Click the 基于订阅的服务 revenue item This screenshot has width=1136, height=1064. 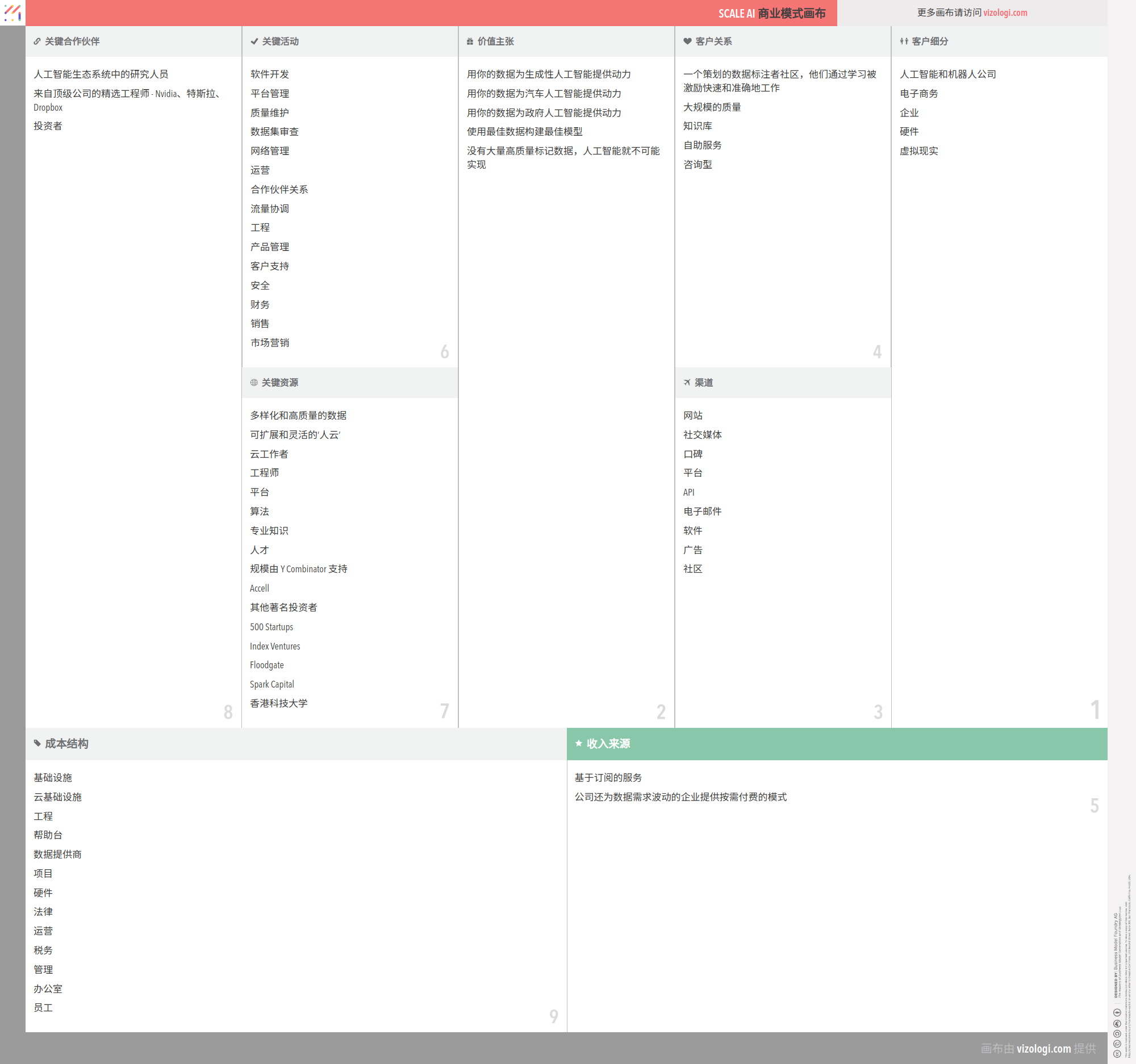[608, 778]
